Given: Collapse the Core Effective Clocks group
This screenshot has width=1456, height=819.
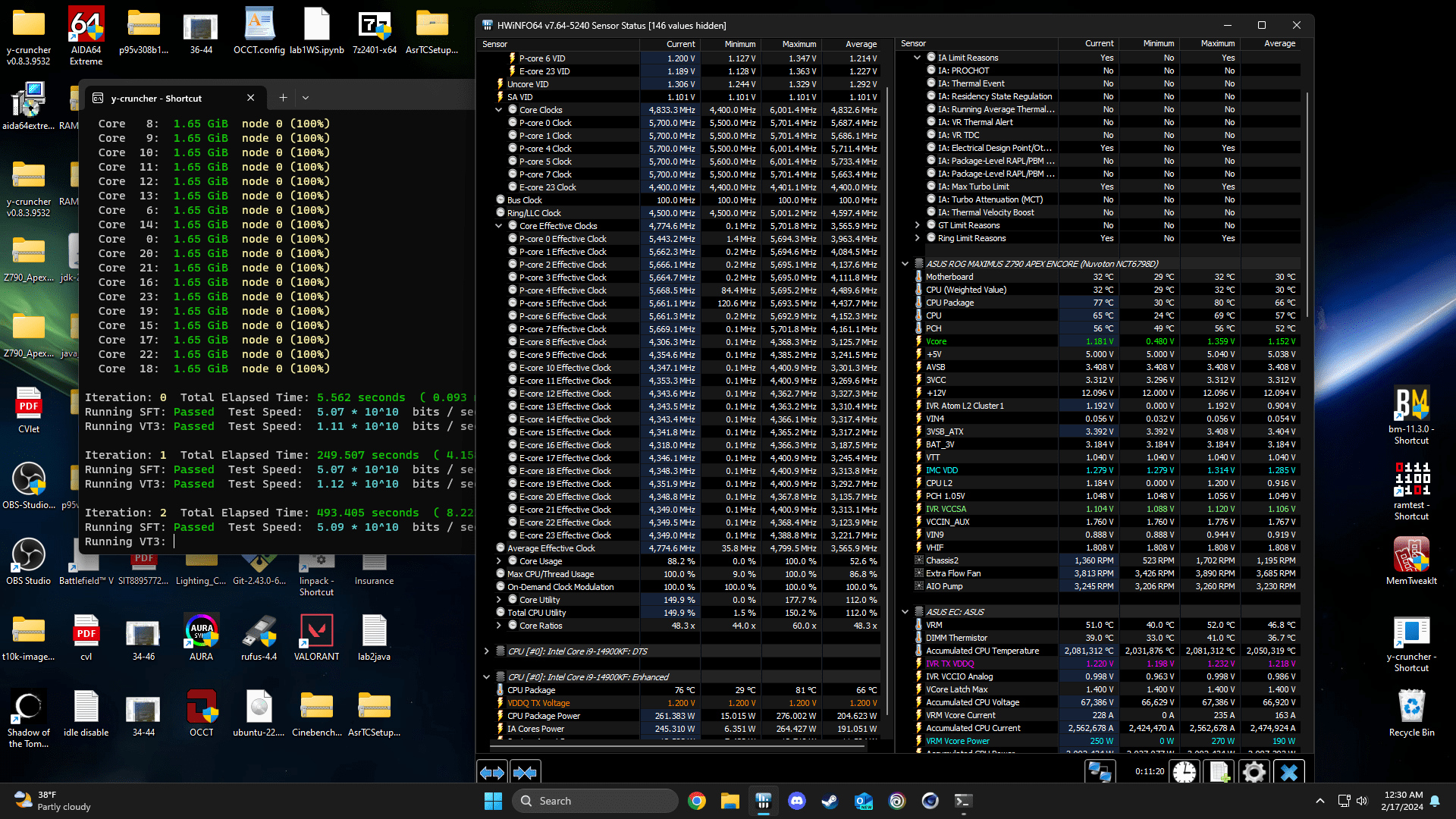Looking at the screenshot, I should 499,226.
